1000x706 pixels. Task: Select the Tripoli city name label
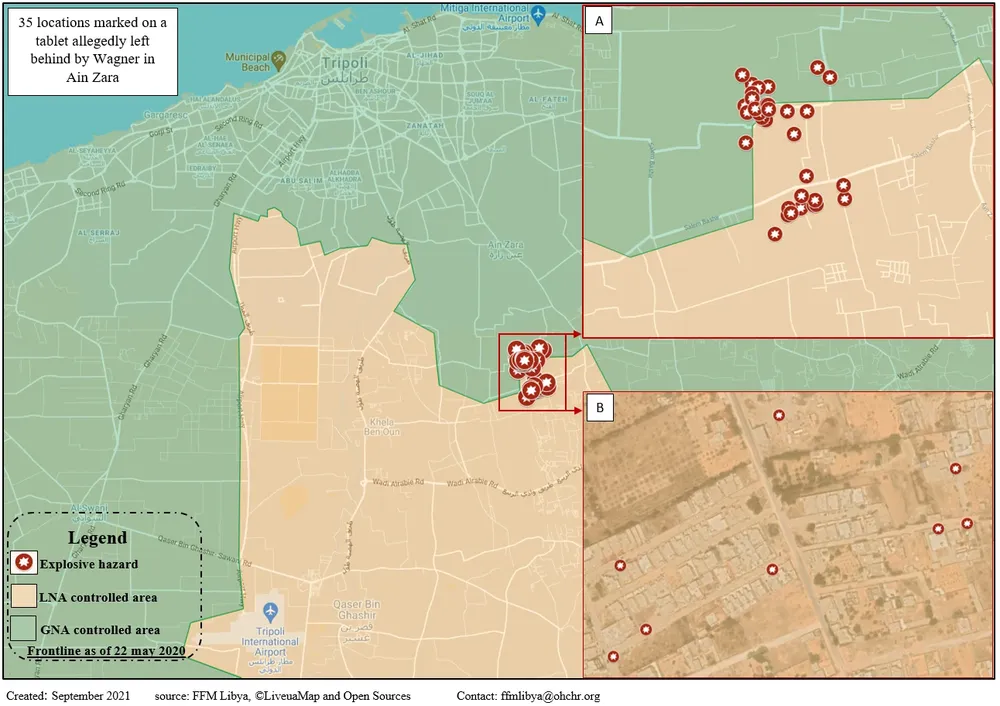pyautogui.click(x=346, y=63)
